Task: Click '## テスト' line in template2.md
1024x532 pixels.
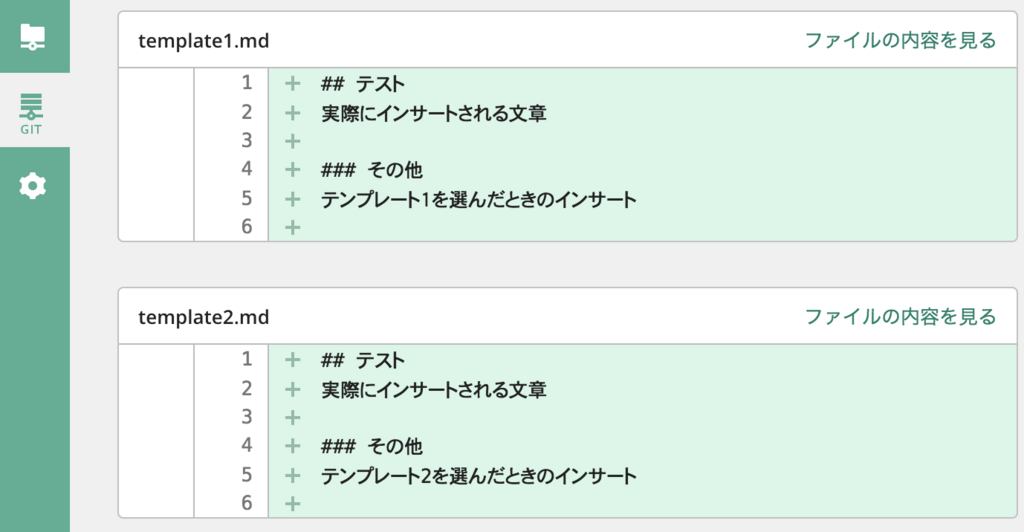Action: click(x=362, y=360)
